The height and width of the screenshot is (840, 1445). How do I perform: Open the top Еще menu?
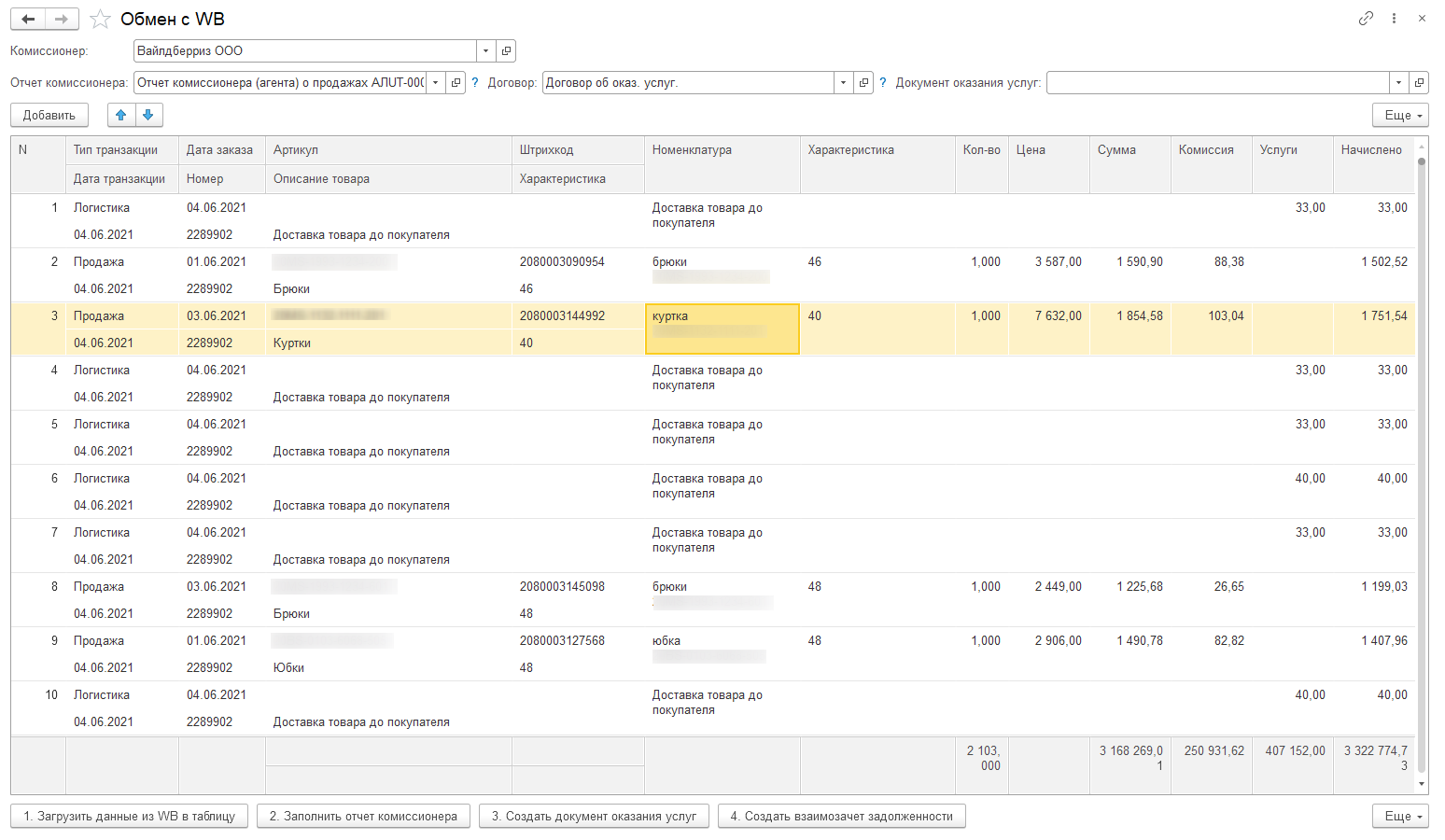click(x=1400, y=115)
